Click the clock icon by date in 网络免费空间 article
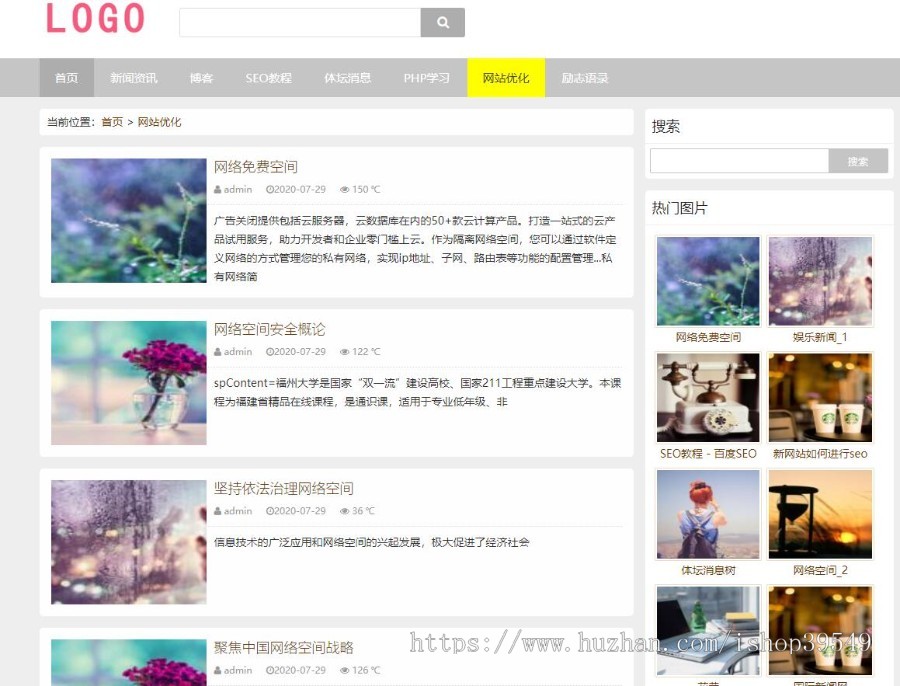This screenshot has height=686, width=900. [x=269, y=189]
